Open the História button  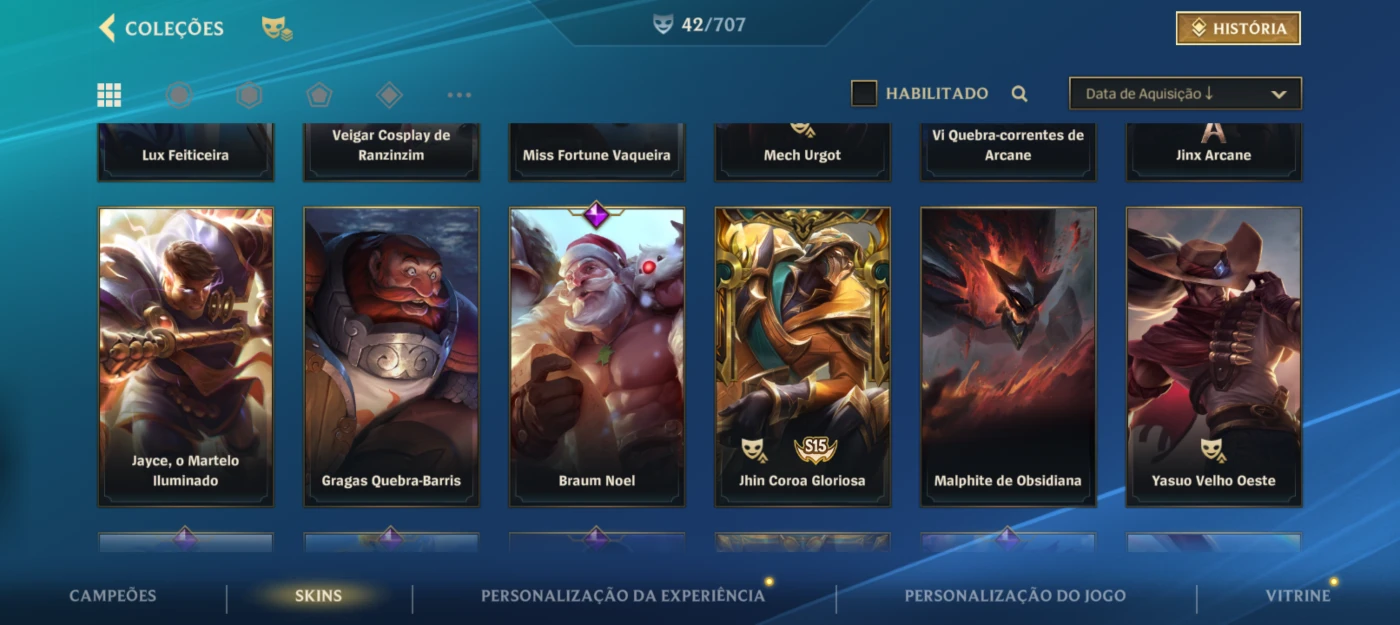[1238, 29]
